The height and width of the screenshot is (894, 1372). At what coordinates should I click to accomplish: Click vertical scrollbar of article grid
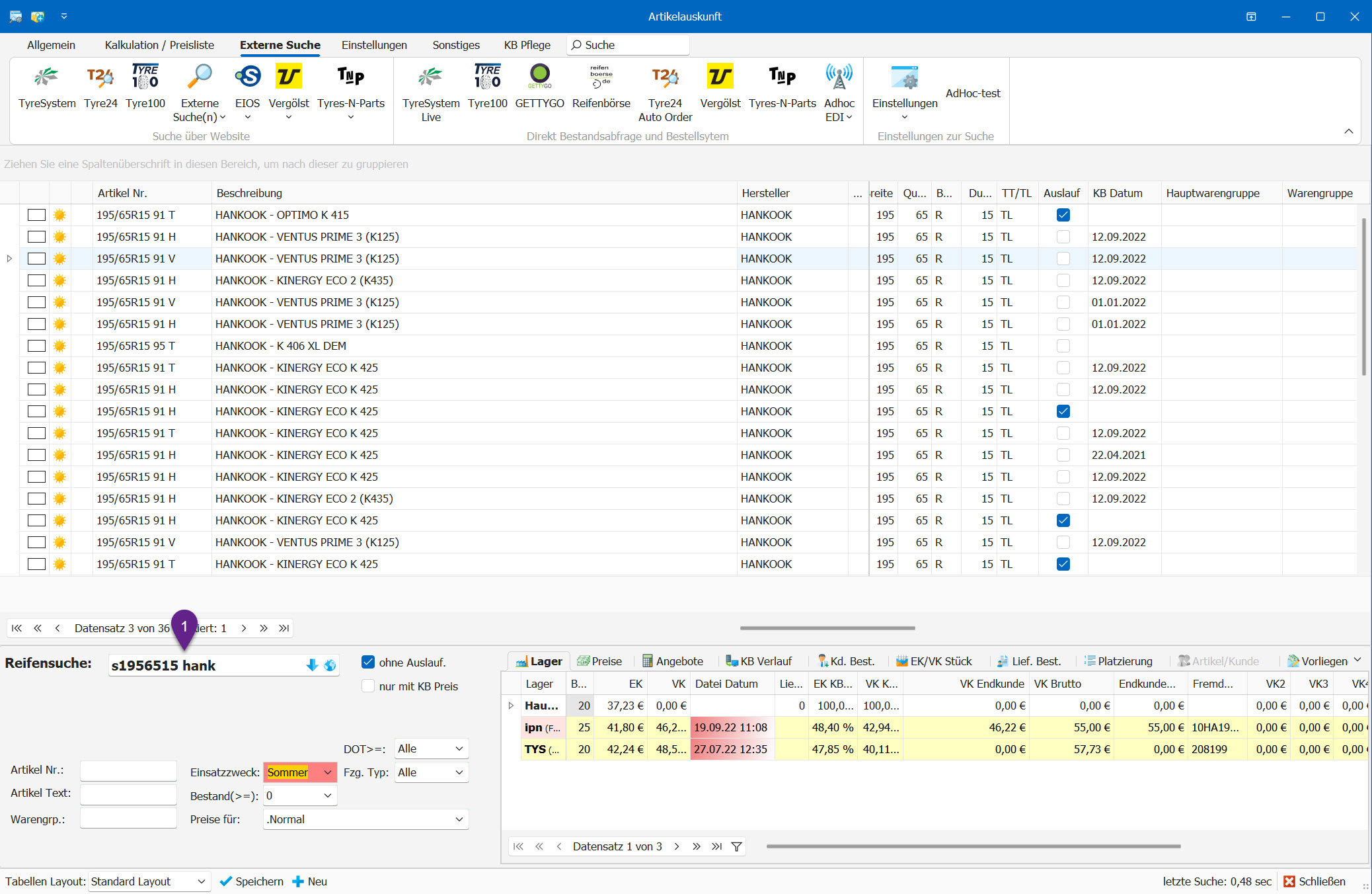pos(1364,298)
